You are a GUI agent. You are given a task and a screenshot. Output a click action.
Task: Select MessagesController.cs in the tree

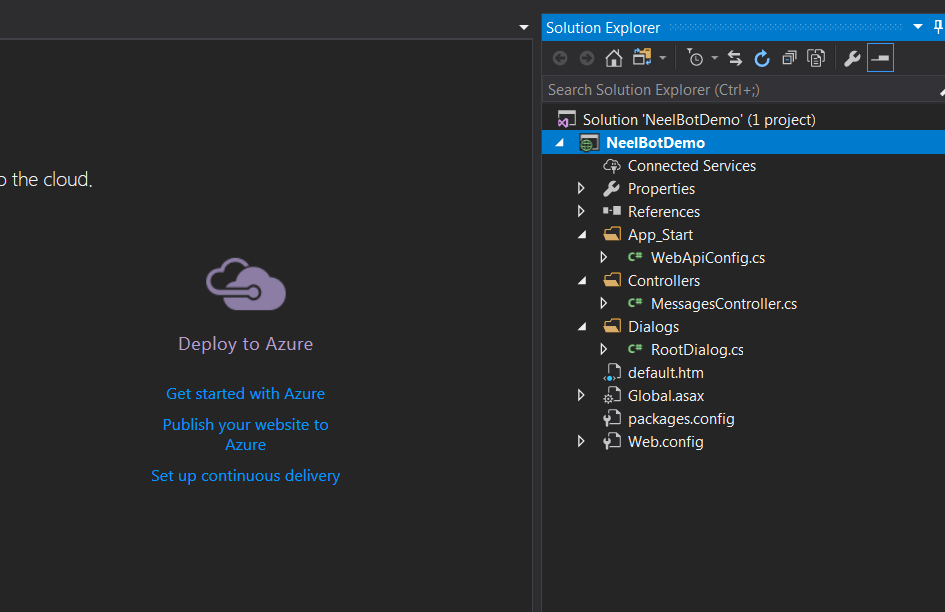723,304
